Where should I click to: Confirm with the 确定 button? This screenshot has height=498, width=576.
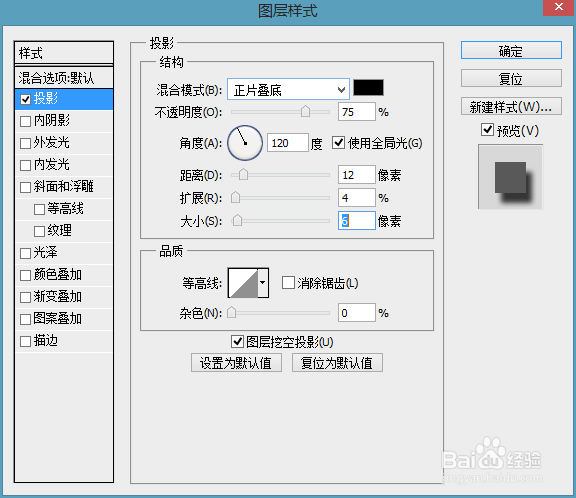pyautogui.click(x=511, y=50)
